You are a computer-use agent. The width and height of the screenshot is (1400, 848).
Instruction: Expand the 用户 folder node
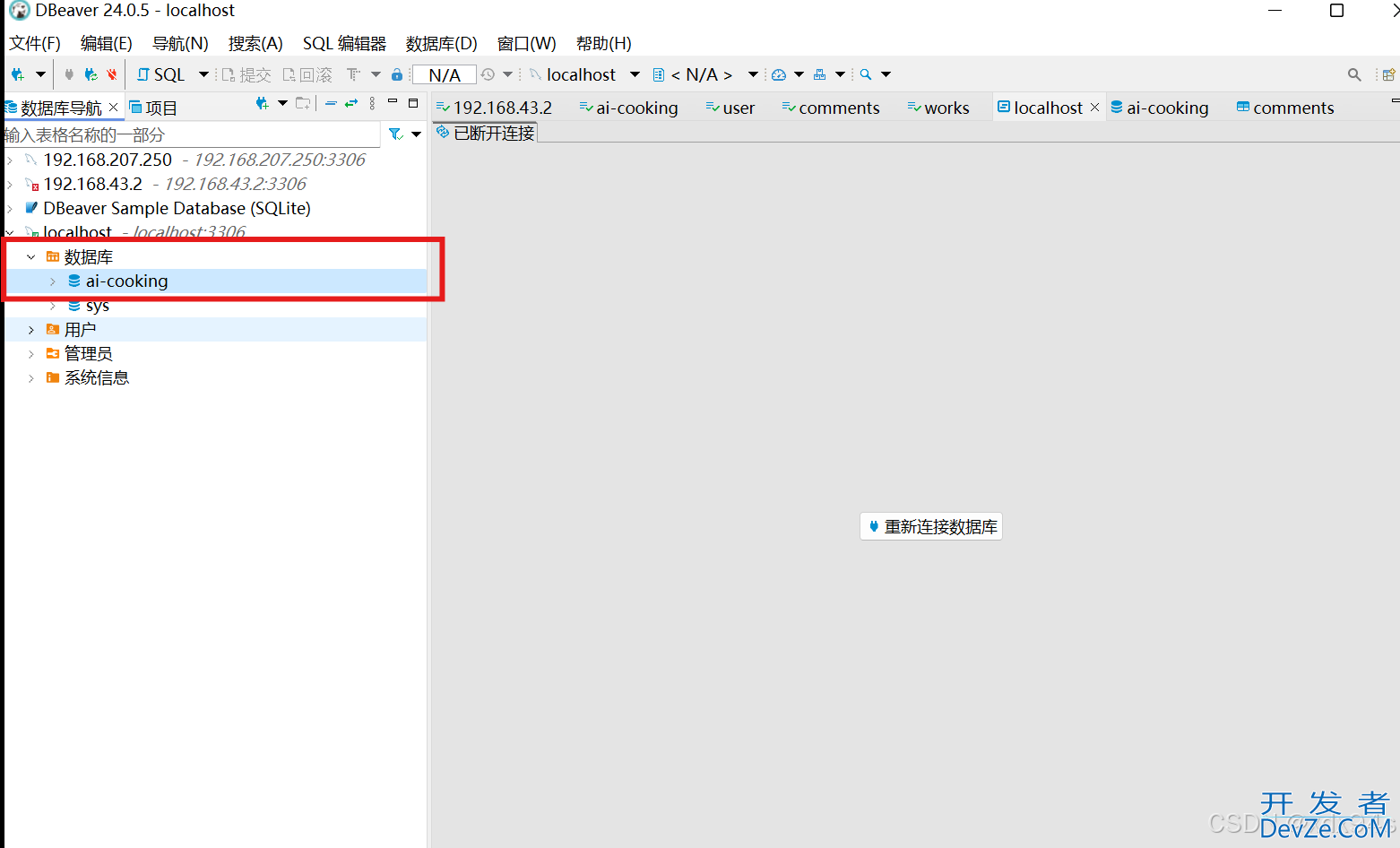[x=31, y=330]
